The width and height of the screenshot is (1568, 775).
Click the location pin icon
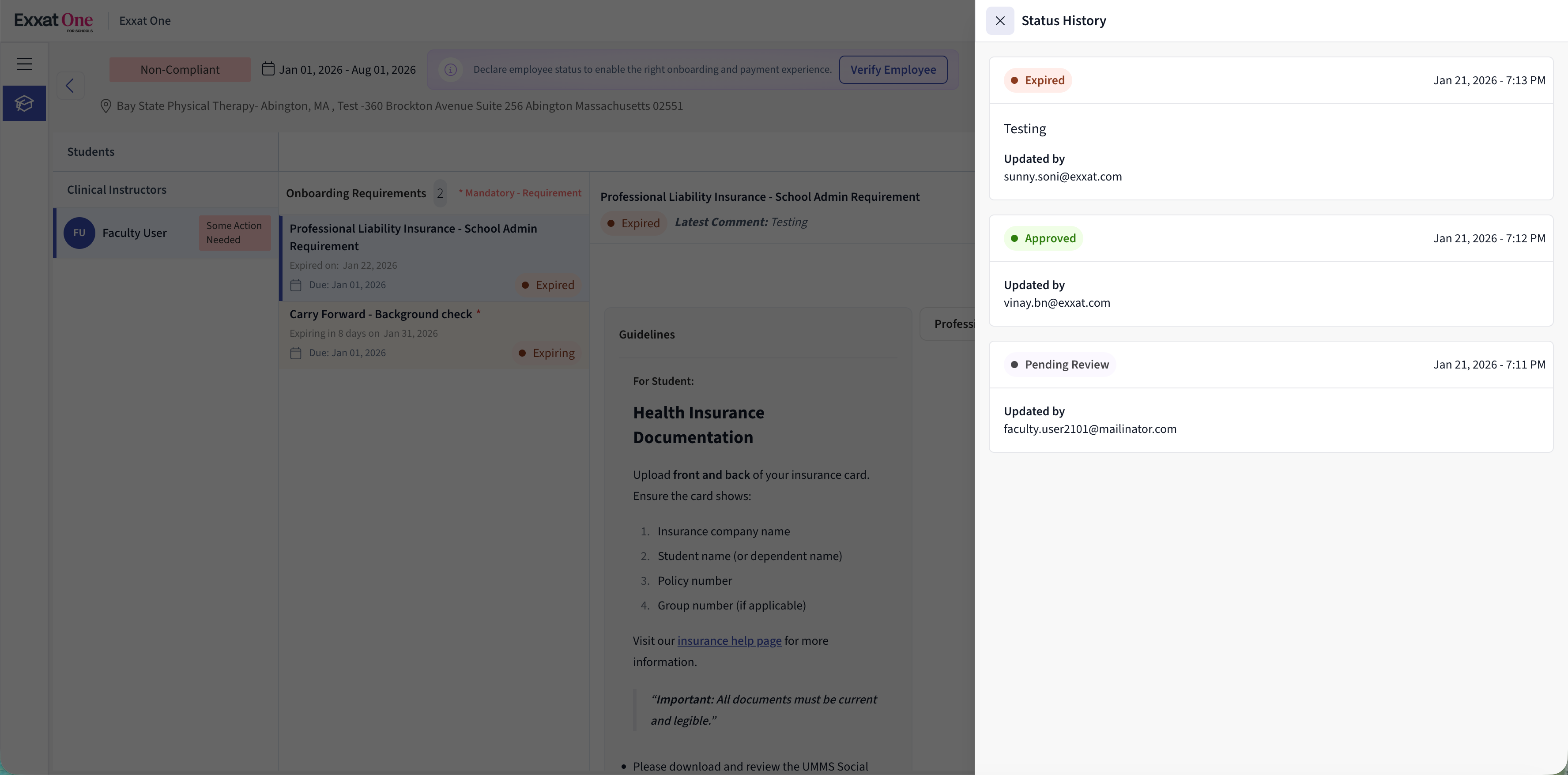click(x=106, y=106)
